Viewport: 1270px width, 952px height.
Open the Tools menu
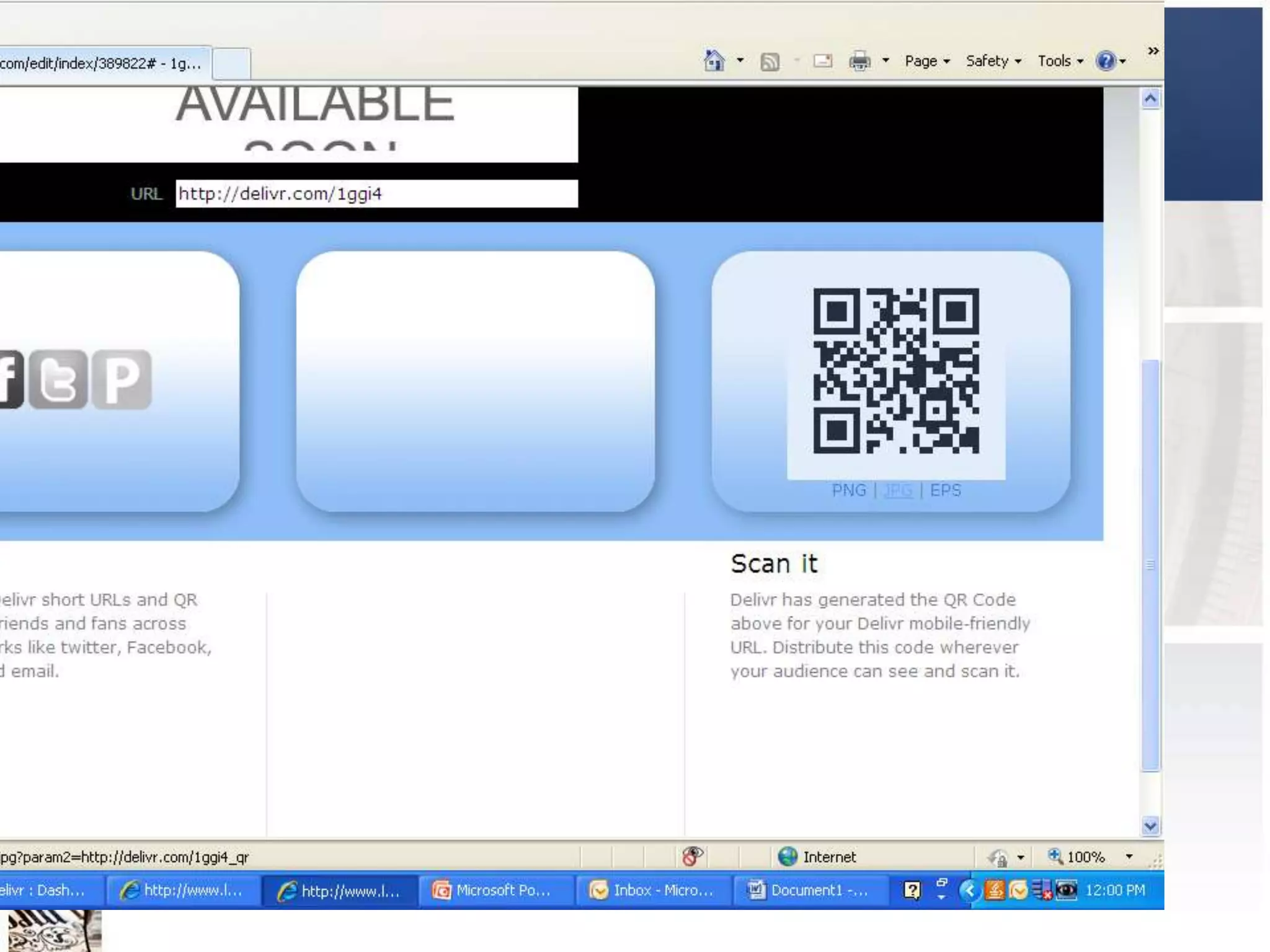(1060, 61)
